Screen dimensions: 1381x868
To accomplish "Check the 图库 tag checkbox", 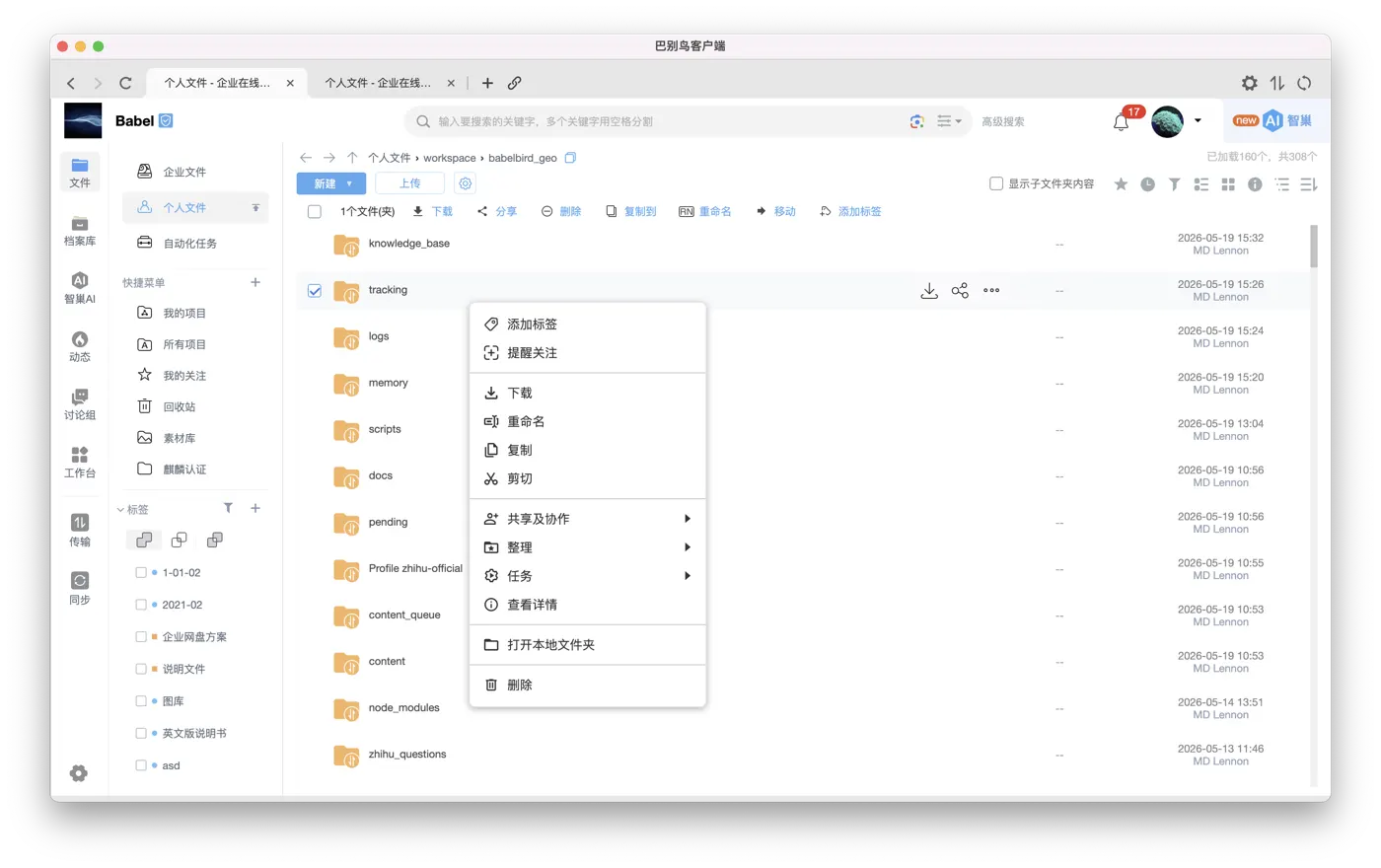I will [141, 701].
